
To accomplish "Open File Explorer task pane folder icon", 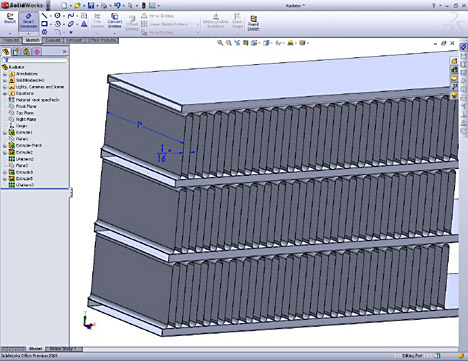I will [454, 78].
